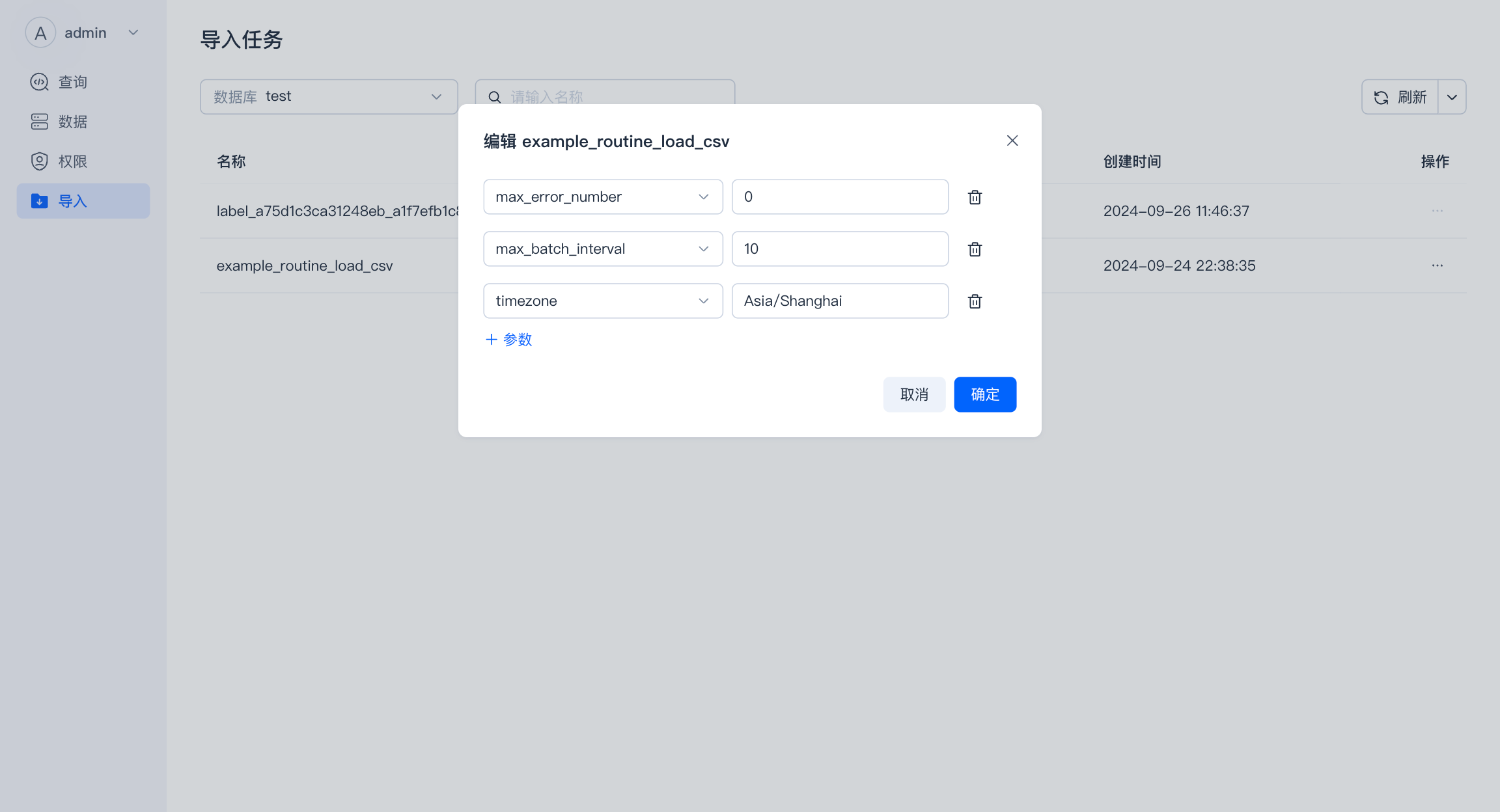1500x812 pixels.
Task: Confirm changes with 确定 button
Action: 984,394
